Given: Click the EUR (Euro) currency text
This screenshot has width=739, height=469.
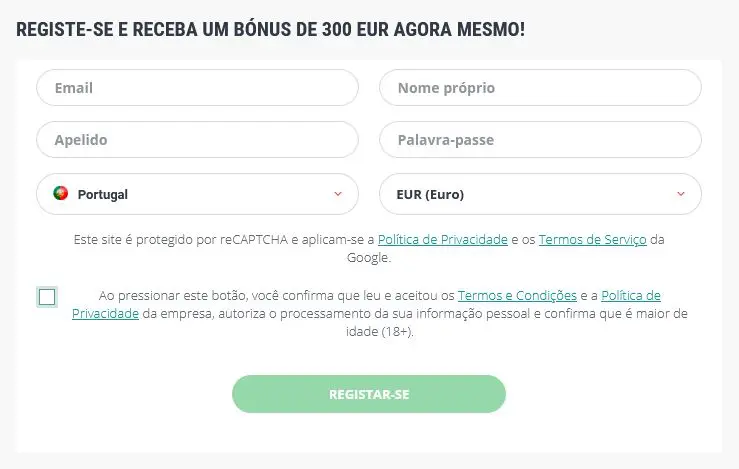Looking at the screenshot, I should click(430, 194).
